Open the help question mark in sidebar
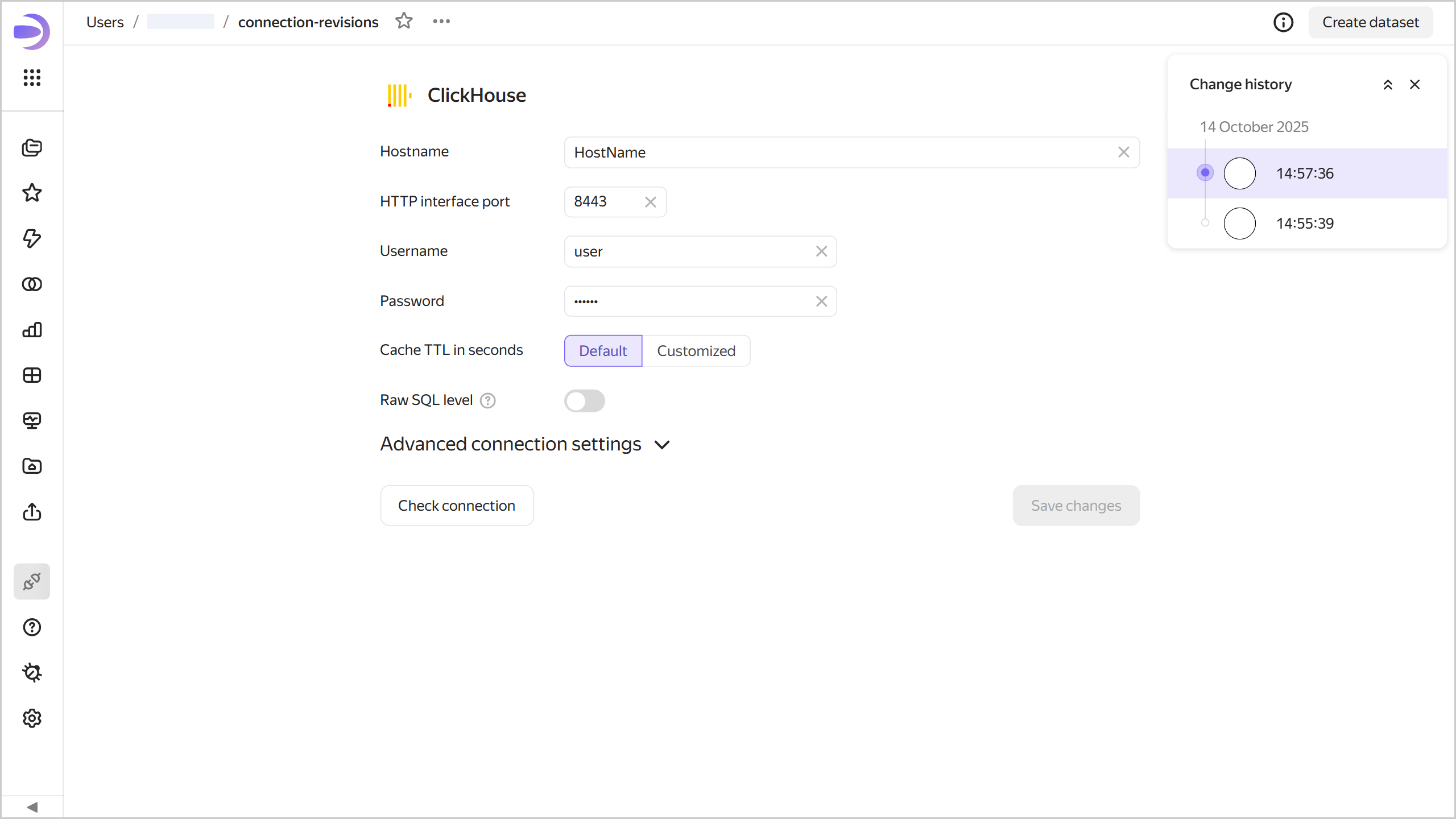The height and width of the screenshot is (819, 1456). point(32,627)
